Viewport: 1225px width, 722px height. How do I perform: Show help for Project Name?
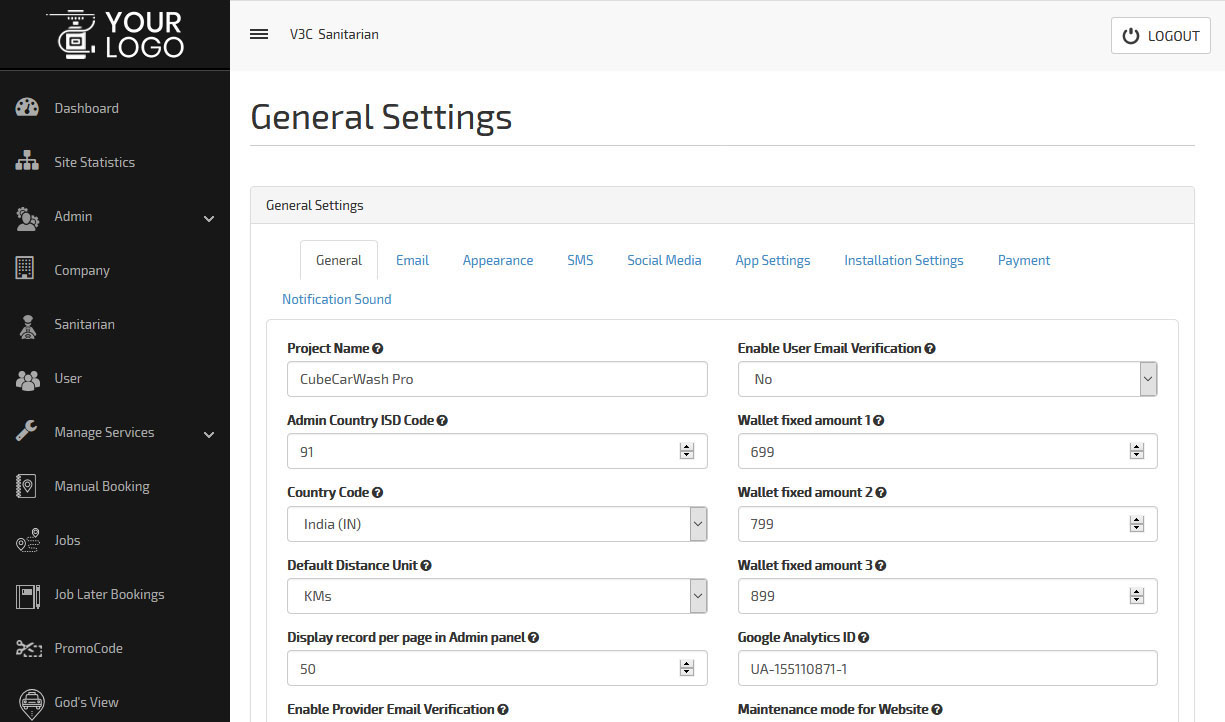pyautogui.click(x=378, y=349)
